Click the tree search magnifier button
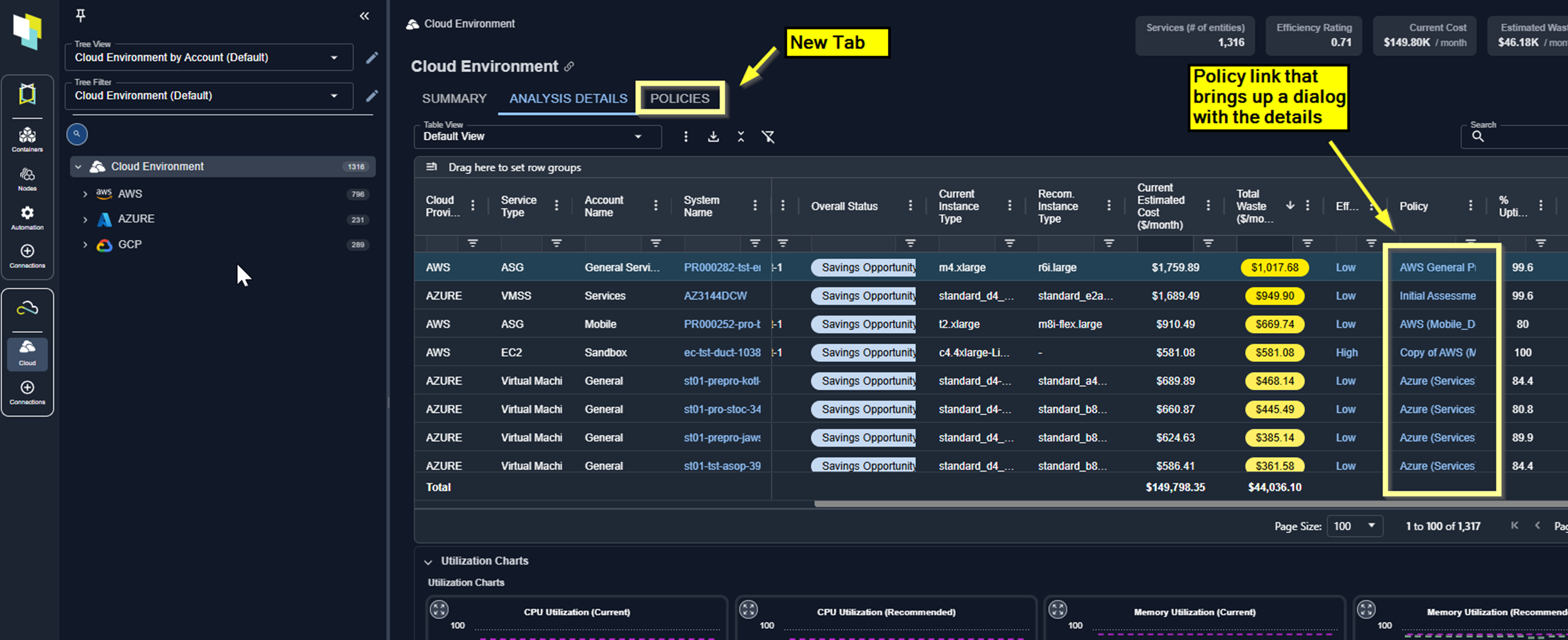 point(77,134)
